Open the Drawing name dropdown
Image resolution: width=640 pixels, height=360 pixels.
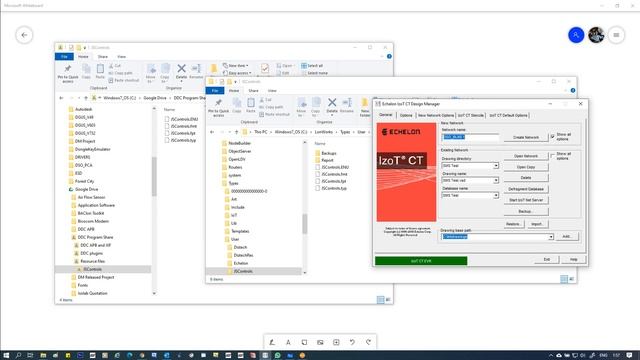(496, 180)
